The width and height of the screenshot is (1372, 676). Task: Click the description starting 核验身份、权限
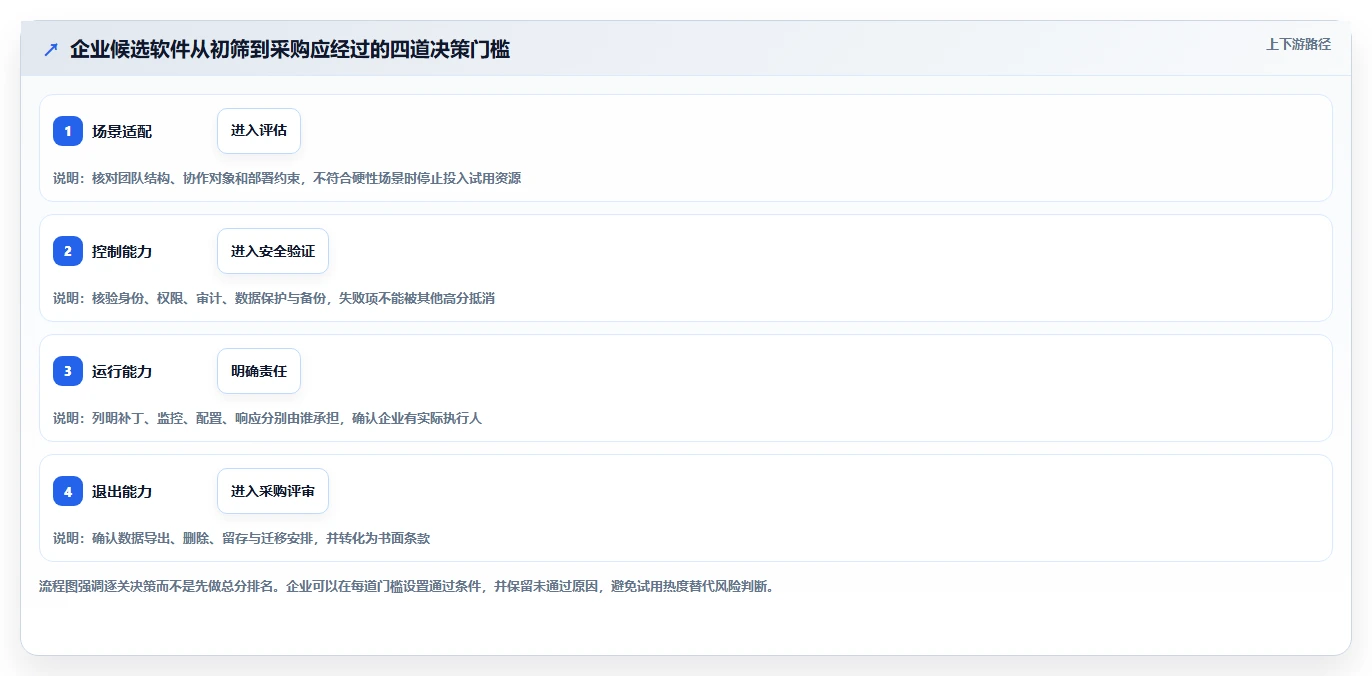coord(274,298)
